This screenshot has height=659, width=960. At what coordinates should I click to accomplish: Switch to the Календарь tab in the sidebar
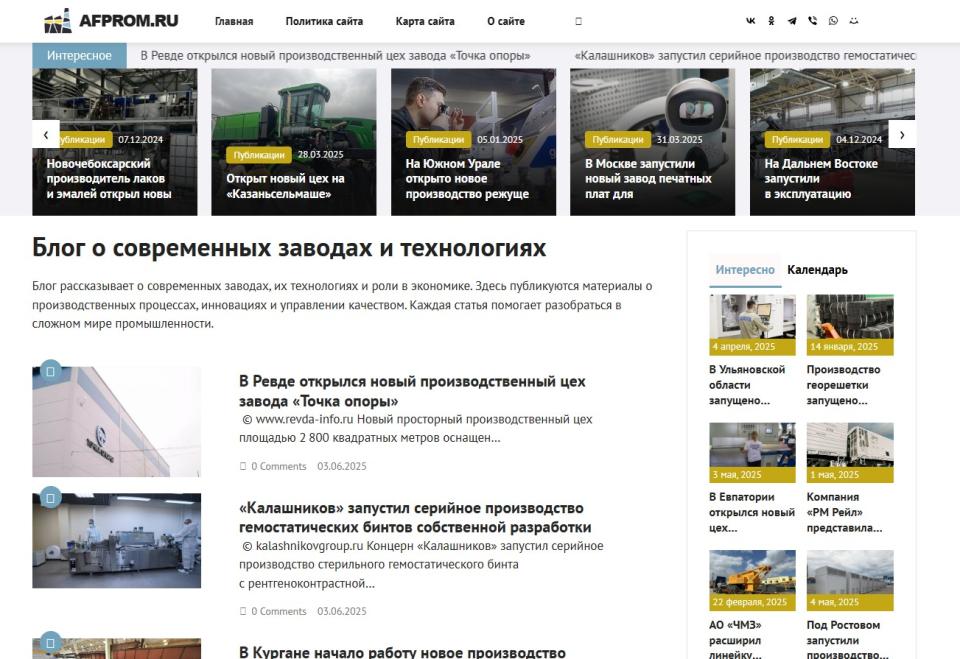tap(816, 269)
